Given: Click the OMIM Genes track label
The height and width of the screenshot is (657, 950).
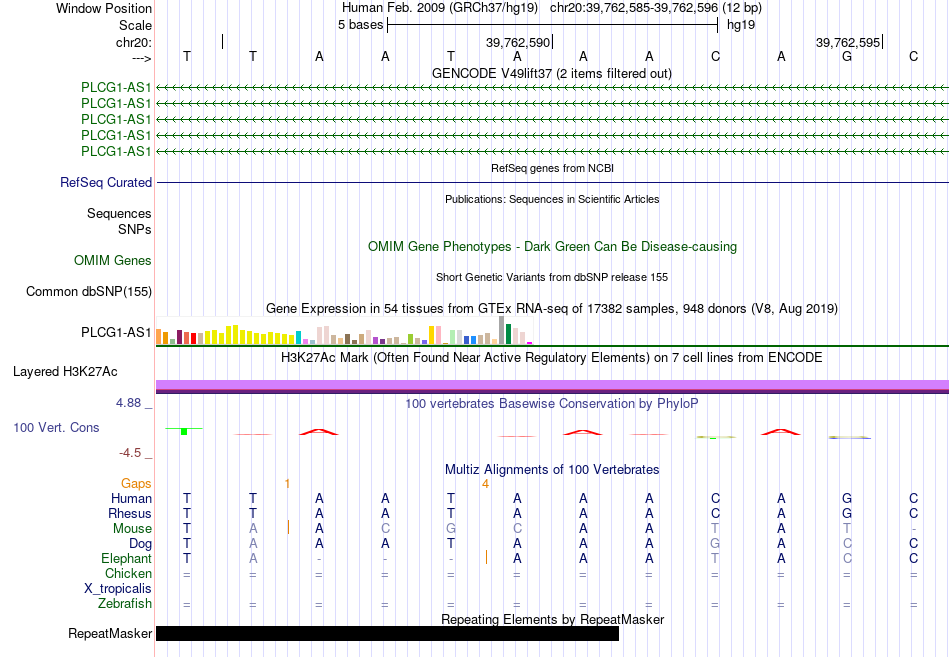Looking at the screenshot, I should (113, 261).
